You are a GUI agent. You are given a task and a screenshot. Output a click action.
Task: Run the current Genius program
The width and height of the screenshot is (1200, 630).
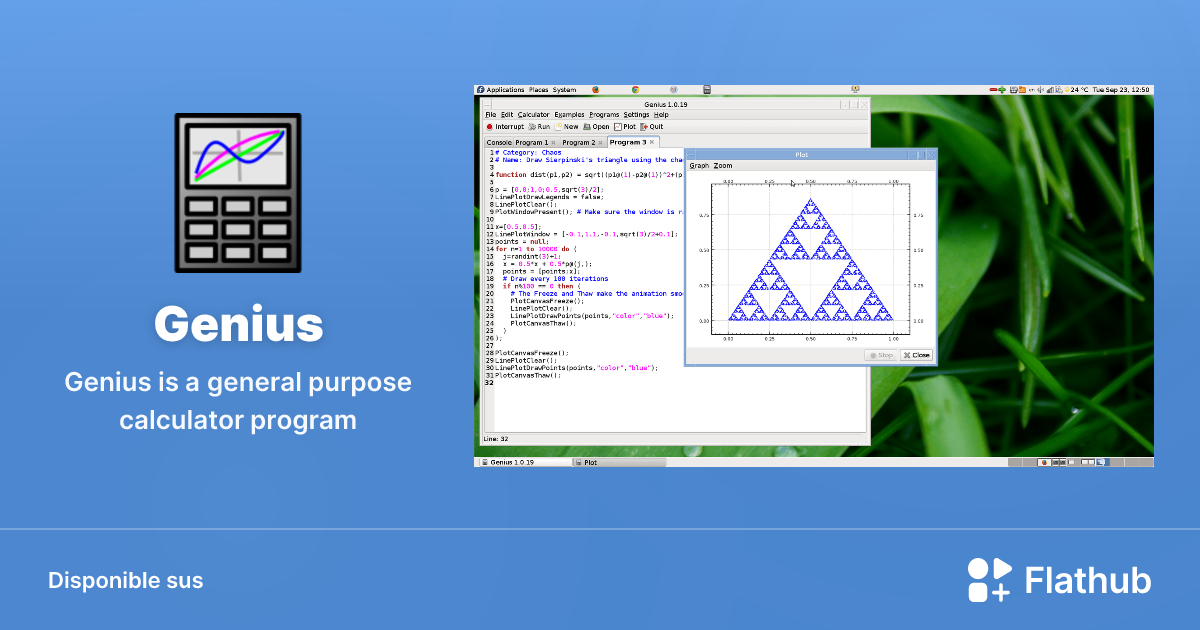(540, 126)
